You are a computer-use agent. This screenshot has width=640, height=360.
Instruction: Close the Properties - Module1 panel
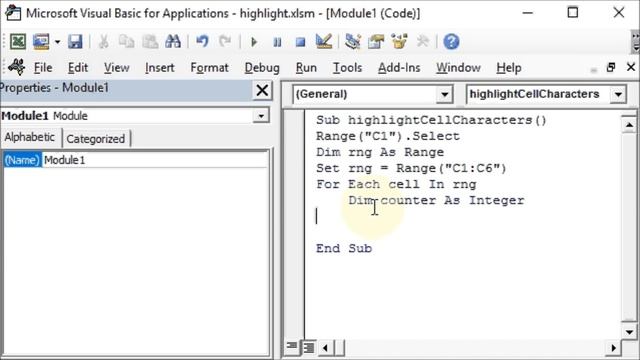[262, 90]
